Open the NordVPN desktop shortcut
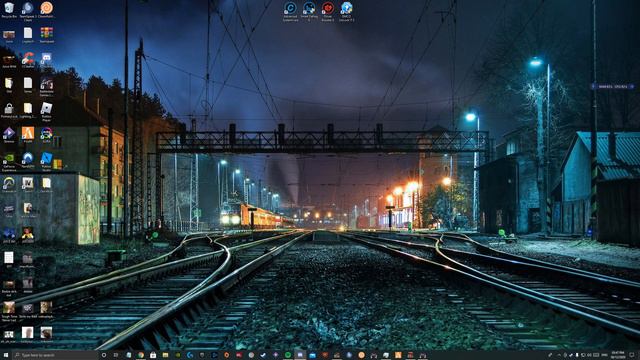Image resolution: width=640 pixels, height=360 pixels. (28, 160)
